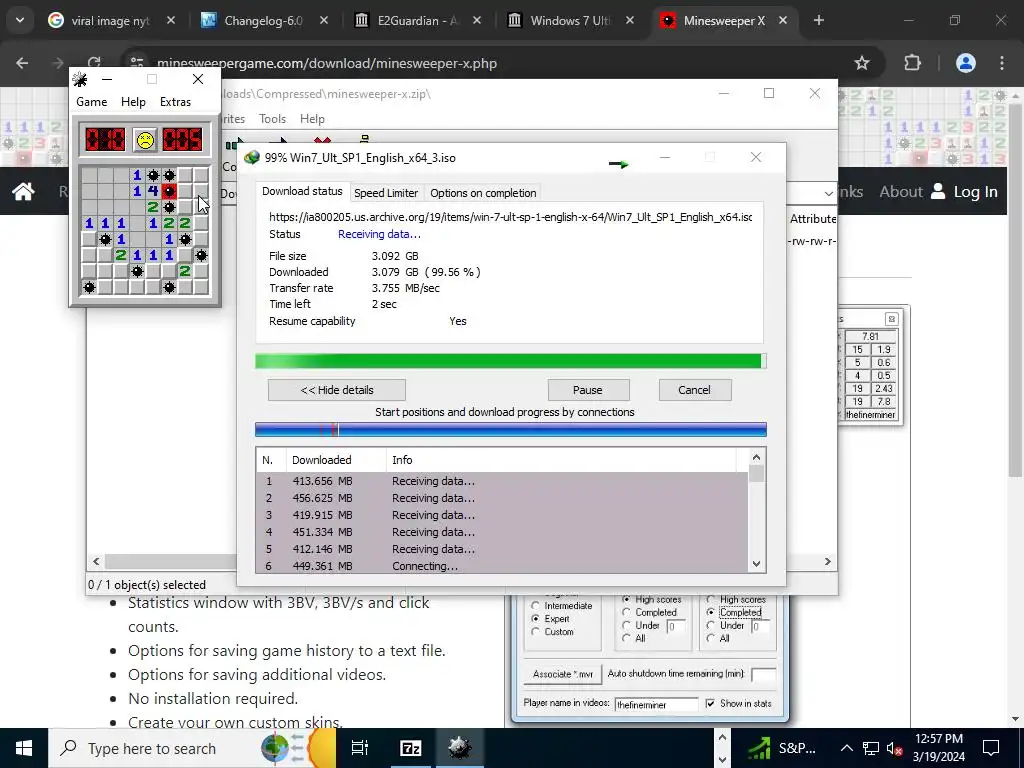Viewport: 1024px width, 768px height.
Task: Pause the download
Action: (588, 390)
